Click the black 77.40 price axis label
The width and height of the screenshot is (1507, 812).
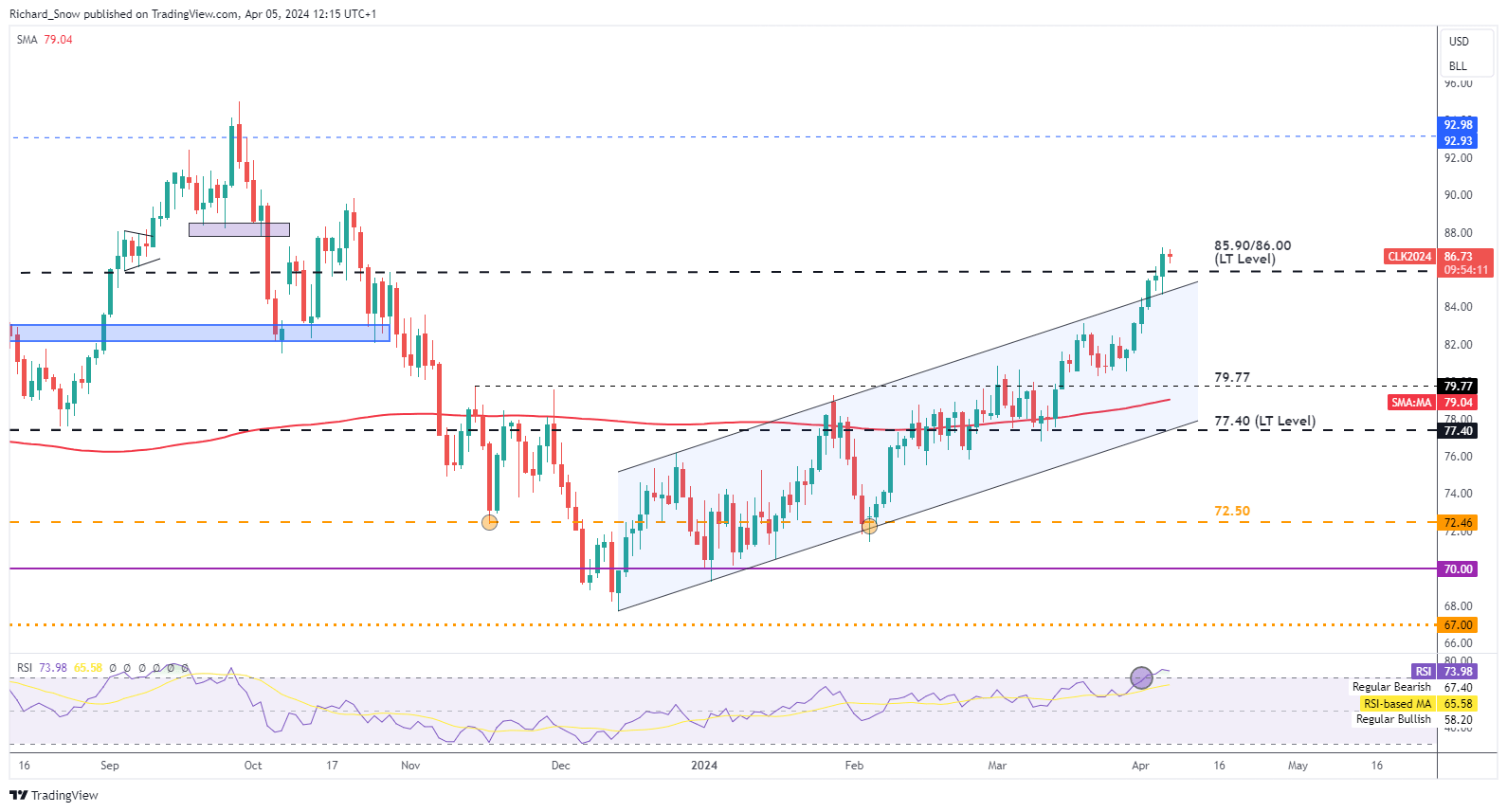[x=1458, y=431]
